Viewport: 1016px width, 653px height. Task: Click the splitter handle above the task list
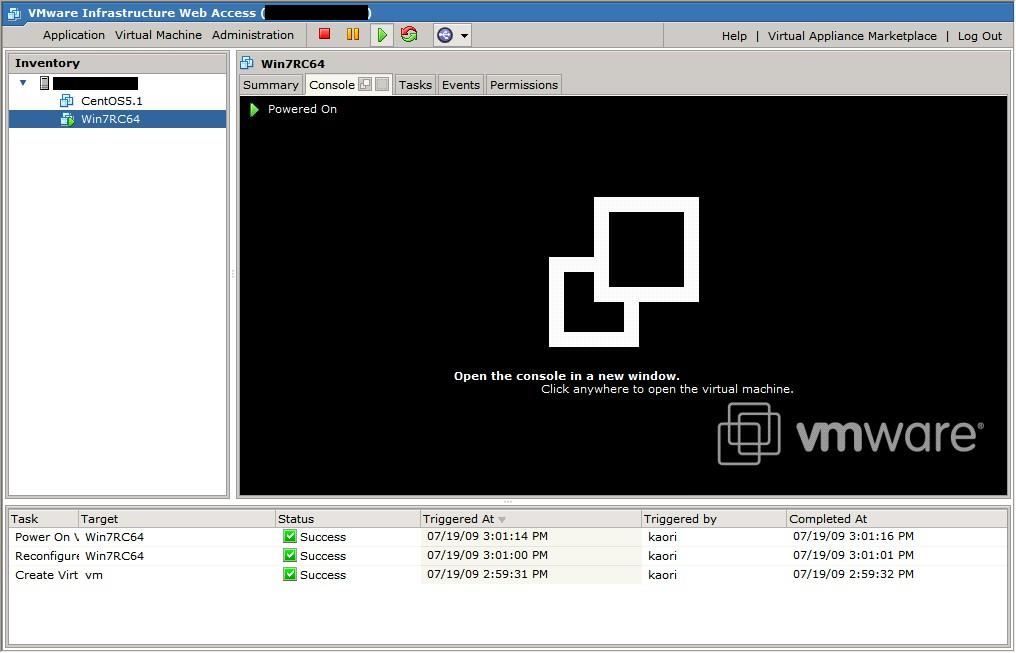[508, 502]
